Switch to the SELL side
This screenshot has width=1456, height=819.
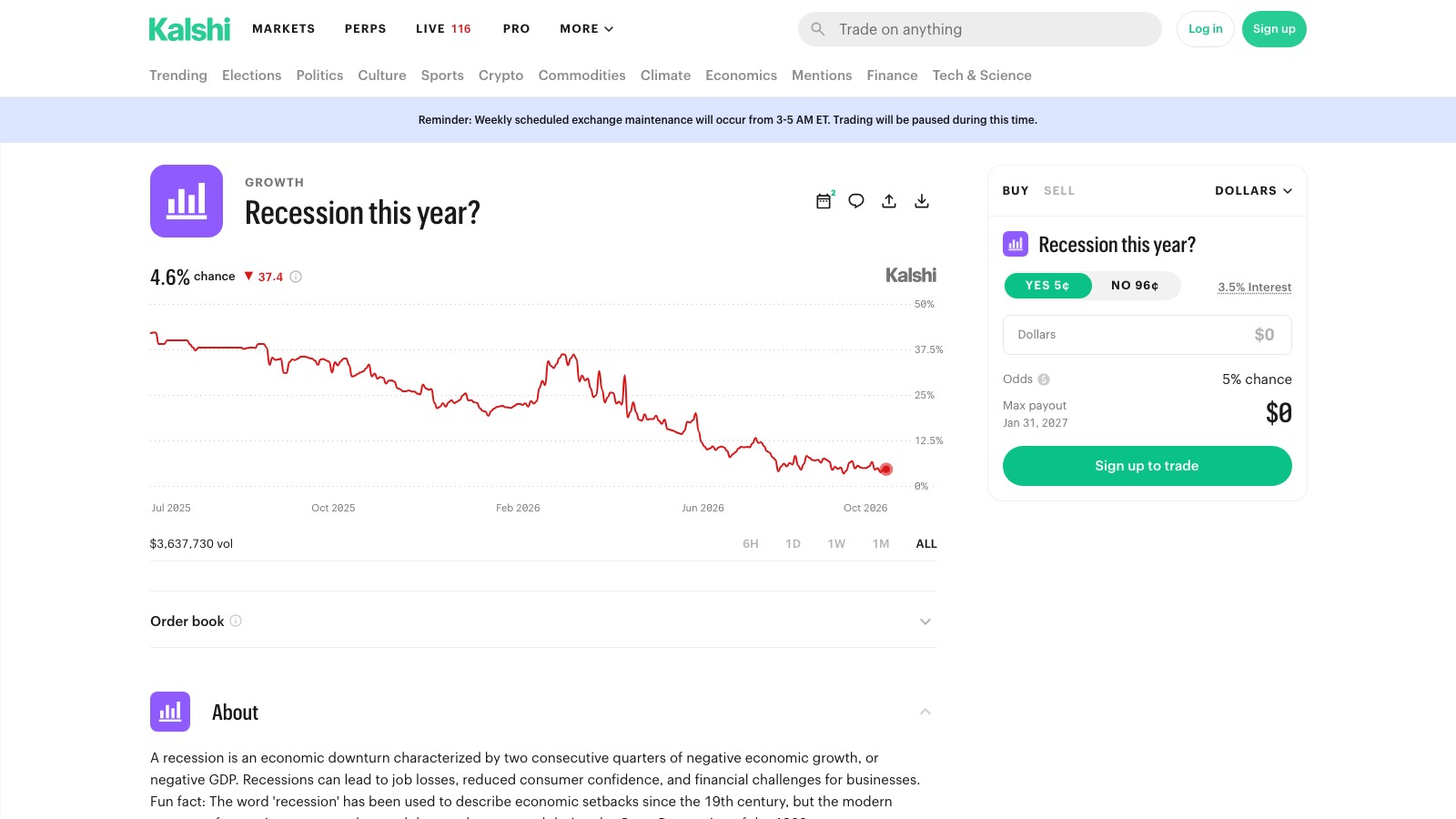[1059, 191]
